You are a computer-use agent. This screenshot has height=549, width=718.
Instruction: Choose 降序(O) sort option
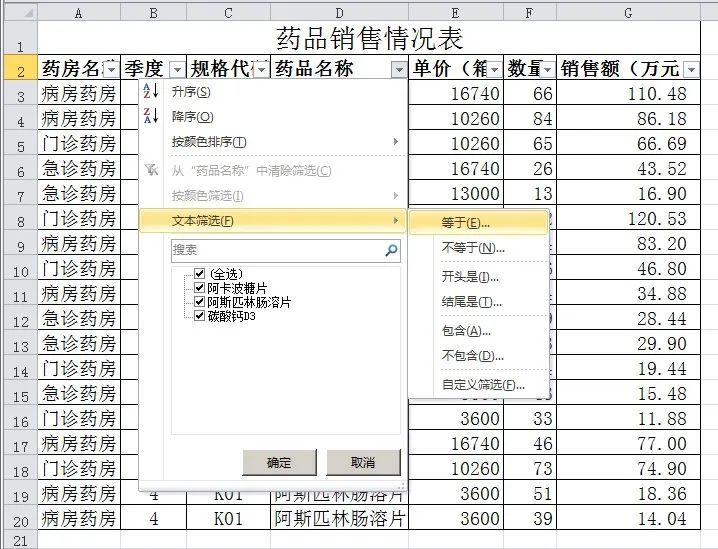[x=273, y=117]
